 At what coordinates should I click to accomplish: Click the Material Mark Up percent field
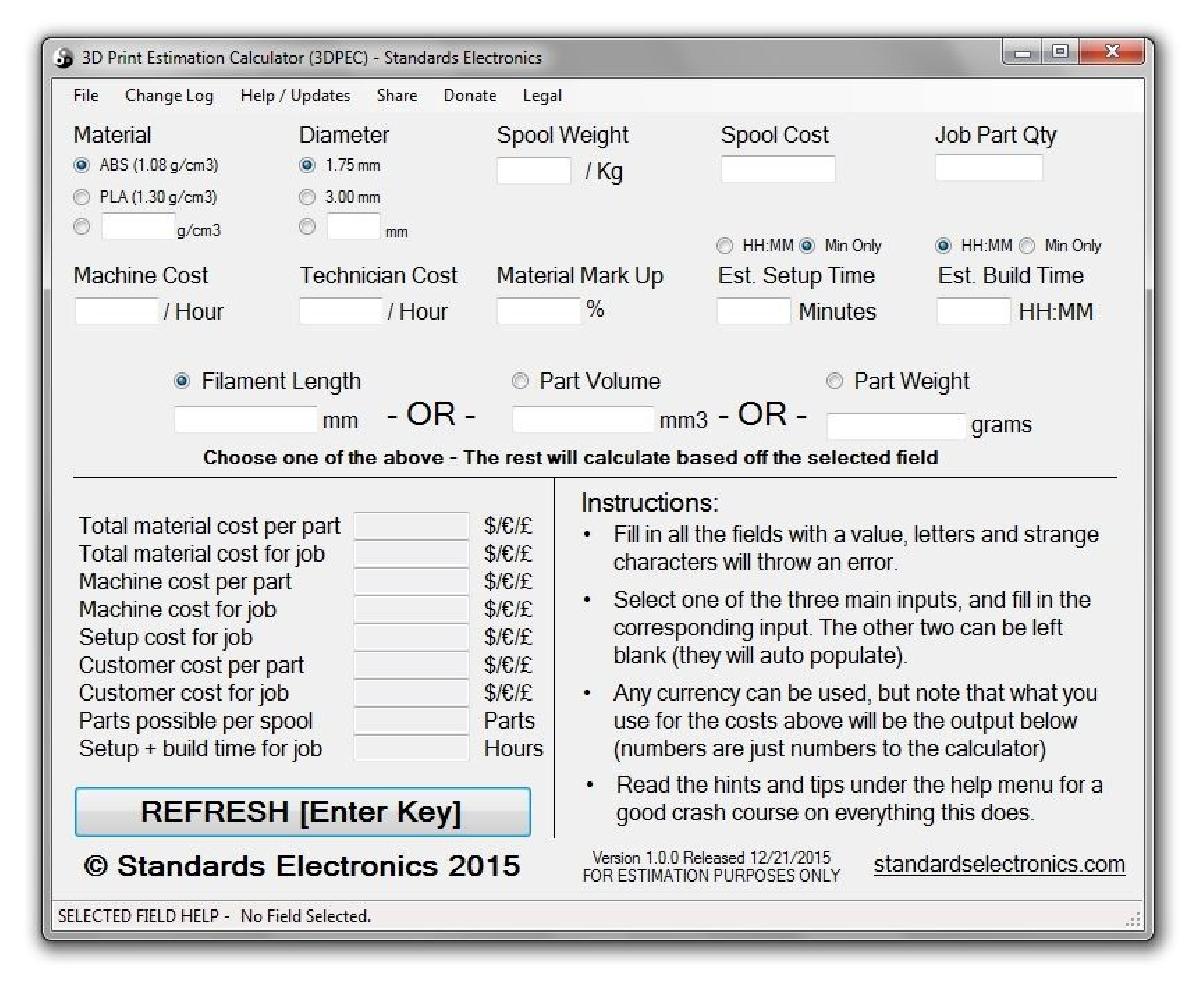538,311
